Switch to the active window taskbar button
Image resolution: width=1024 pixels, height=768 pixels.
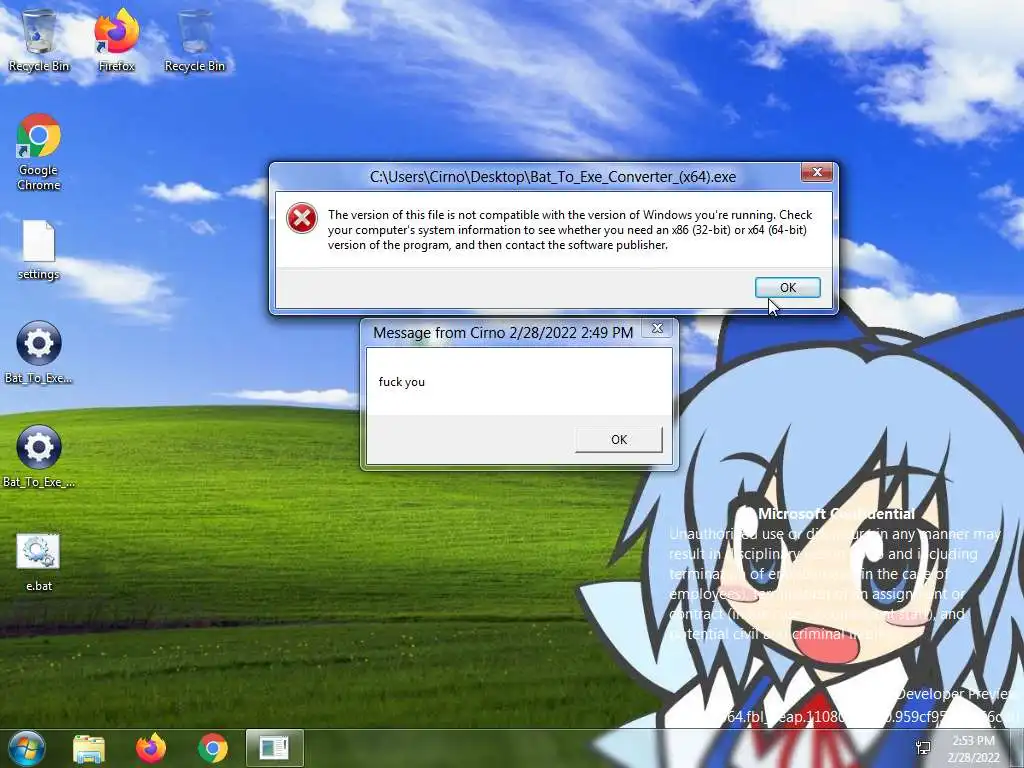[x=275, y=749]
